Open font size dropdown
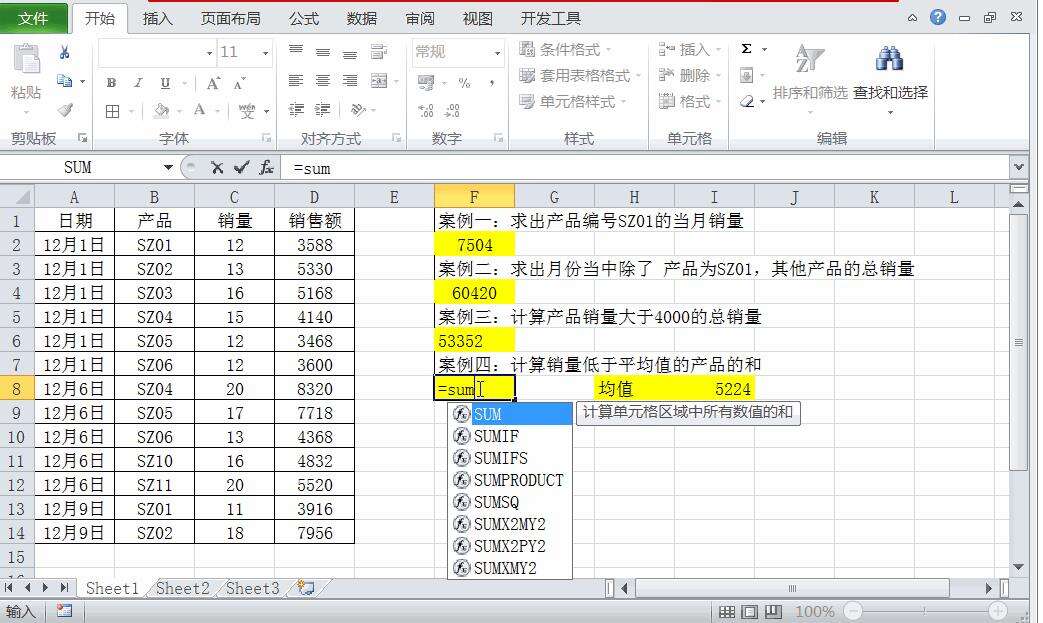 tap(265, 53)
